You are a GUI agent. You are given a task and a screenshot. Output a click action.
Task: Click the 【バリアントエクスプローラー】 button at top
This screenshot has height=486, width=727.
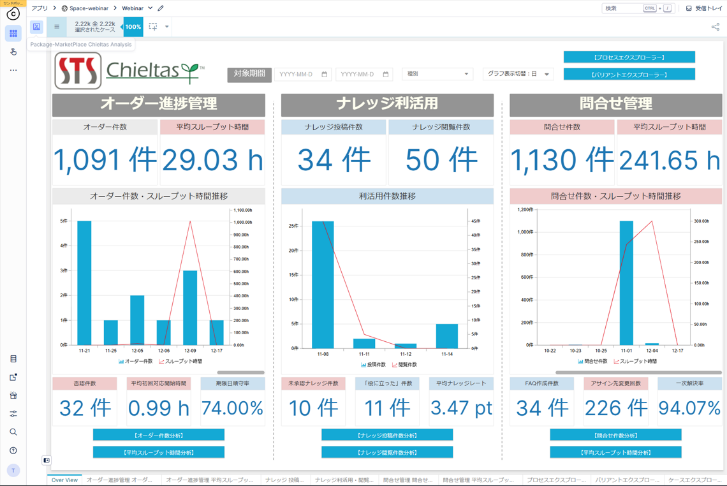[x=629, y=74]
